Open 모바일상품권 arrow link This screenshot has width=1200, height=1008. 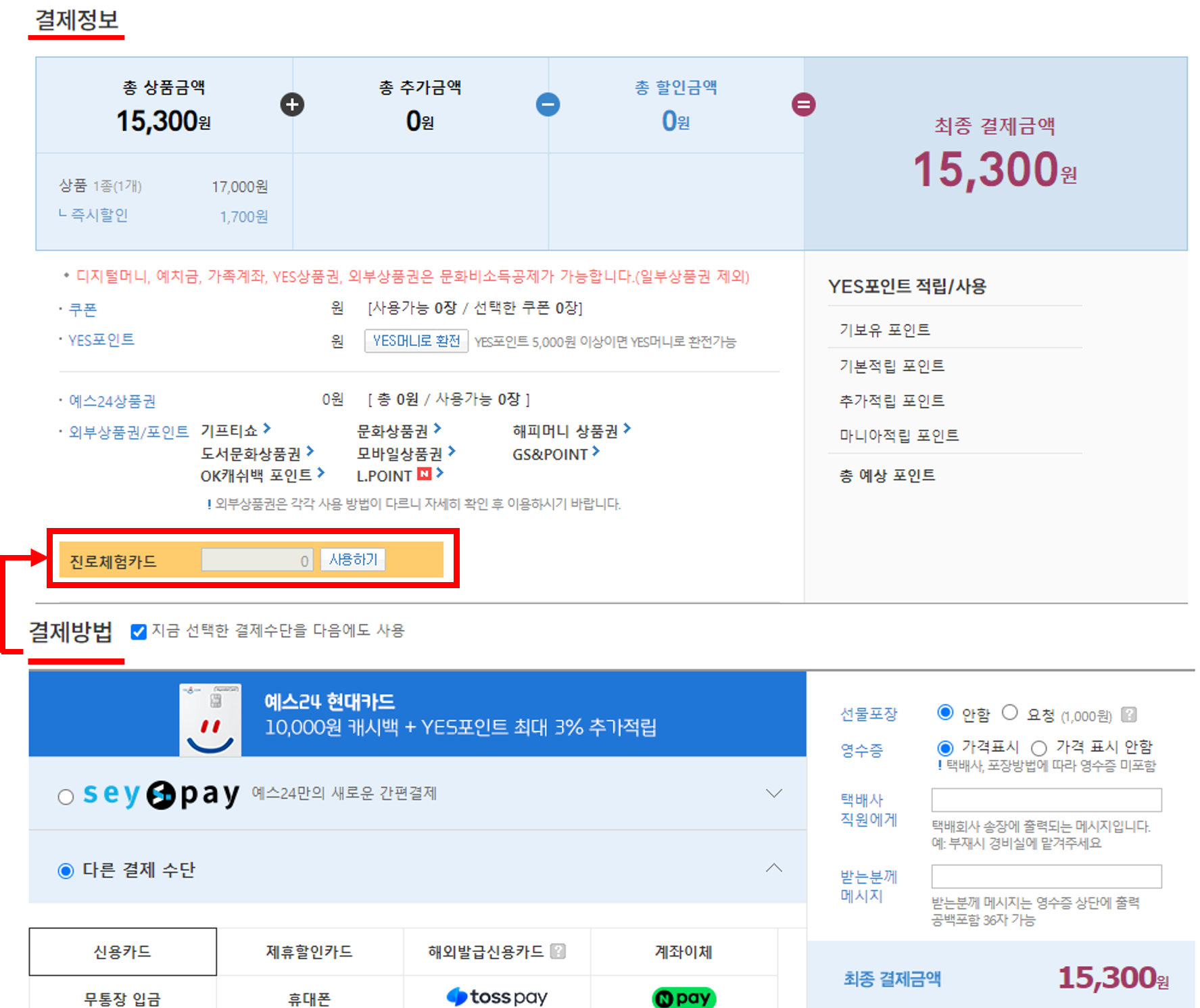452,451
